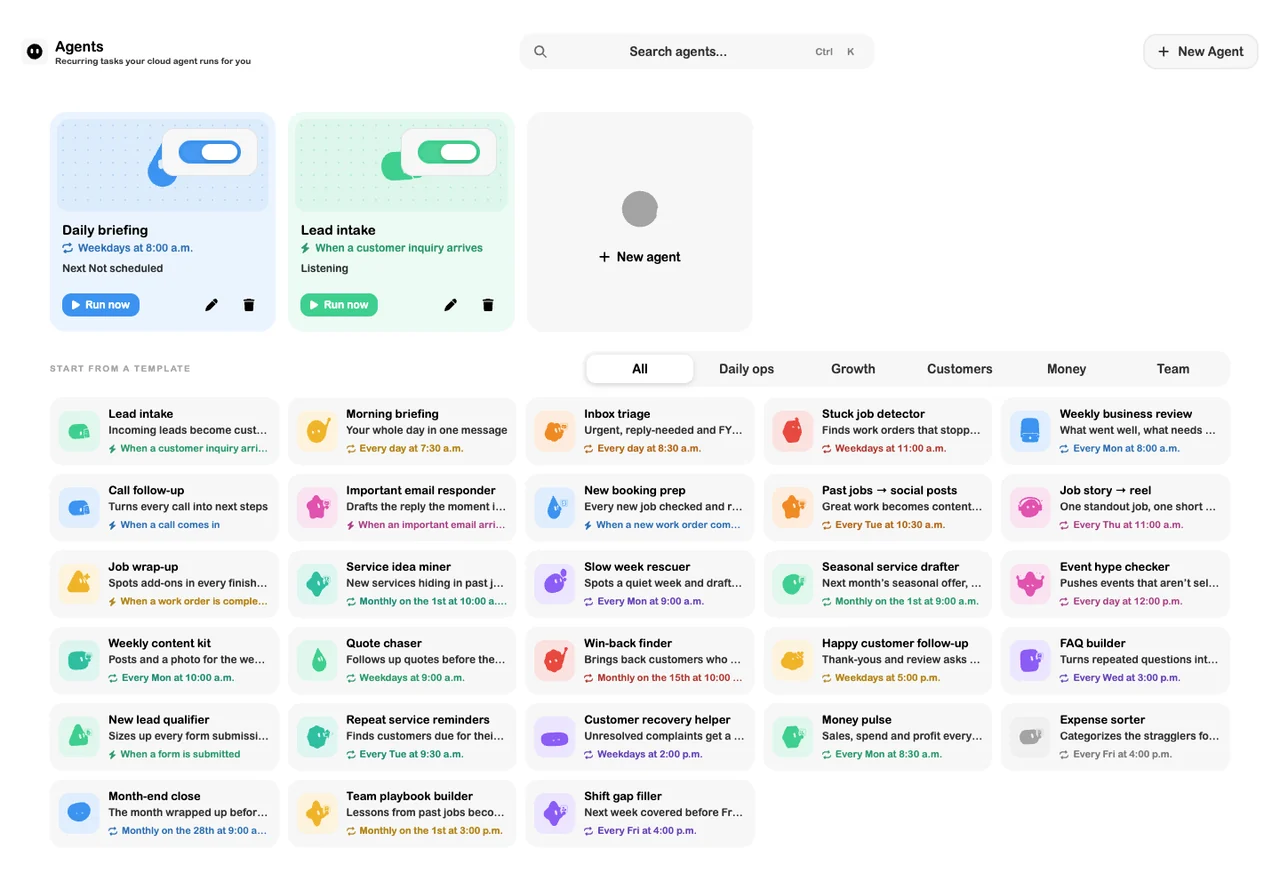The width and height of the screenshot is (1280, 889).
Task: Click the Important email responder template icon
Action: (x=317, y=508)
